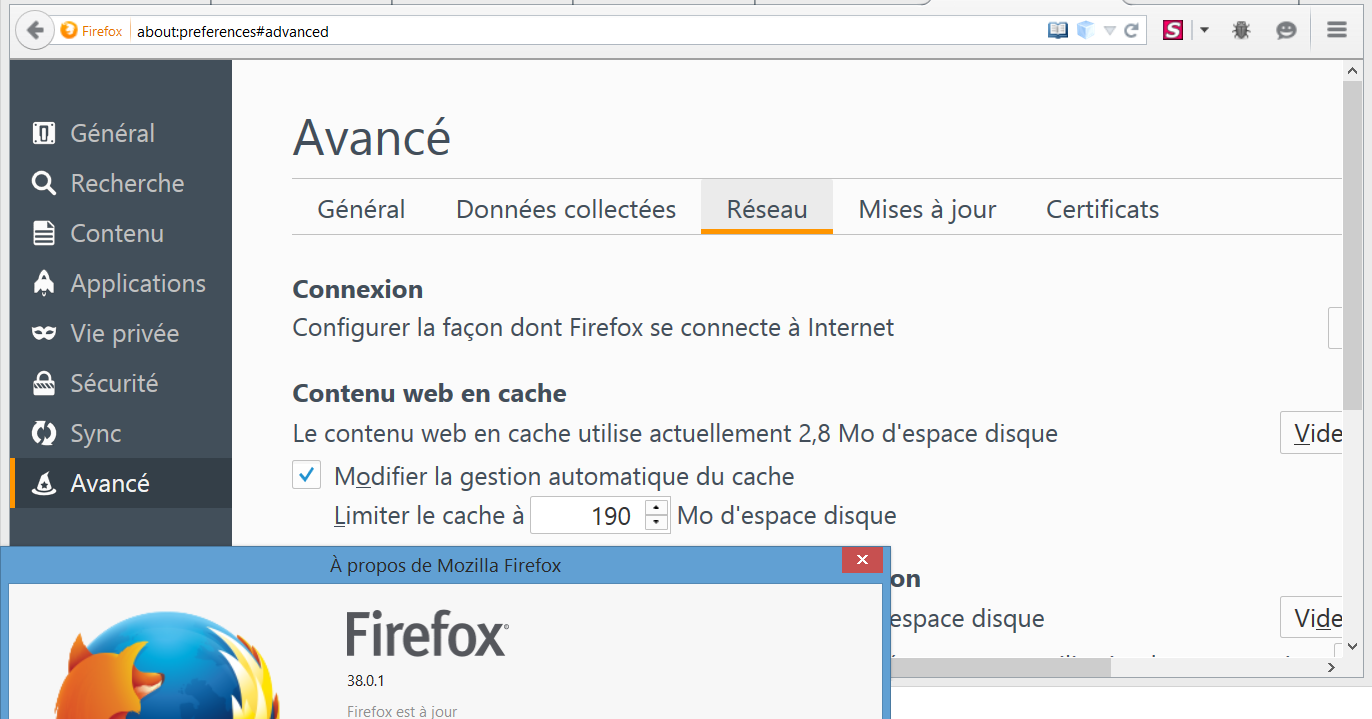Select Avancé in the sidebar

coord(121,483)
